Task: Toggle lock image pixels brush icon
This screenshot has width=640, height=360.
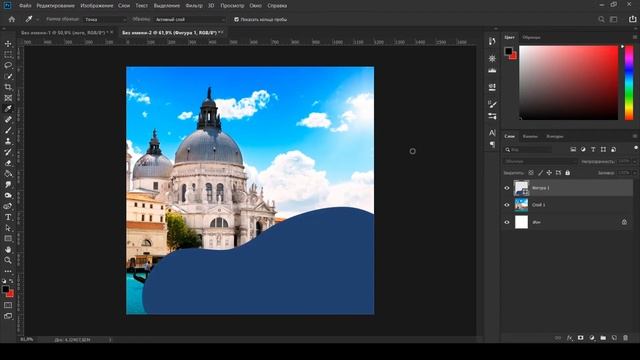Action: [x=540, y=173]
